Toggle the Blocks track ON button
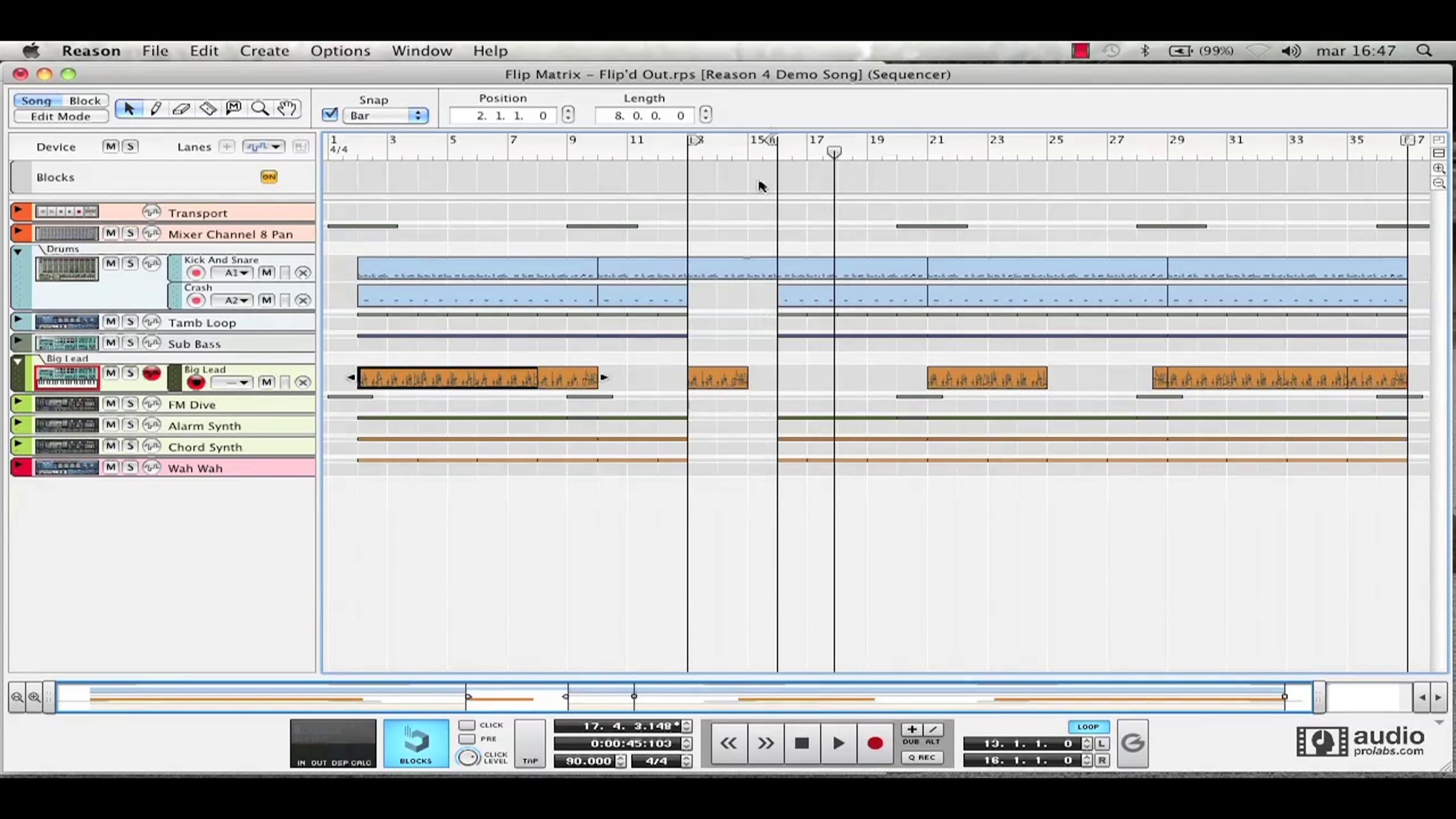This screenshot has height=819, width=1456. [269, 177]
